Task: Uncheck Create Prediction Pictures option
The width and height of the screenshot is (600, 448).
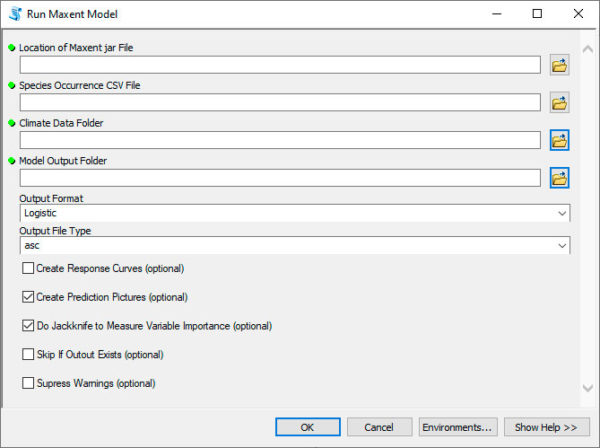Action: point(28,297)
